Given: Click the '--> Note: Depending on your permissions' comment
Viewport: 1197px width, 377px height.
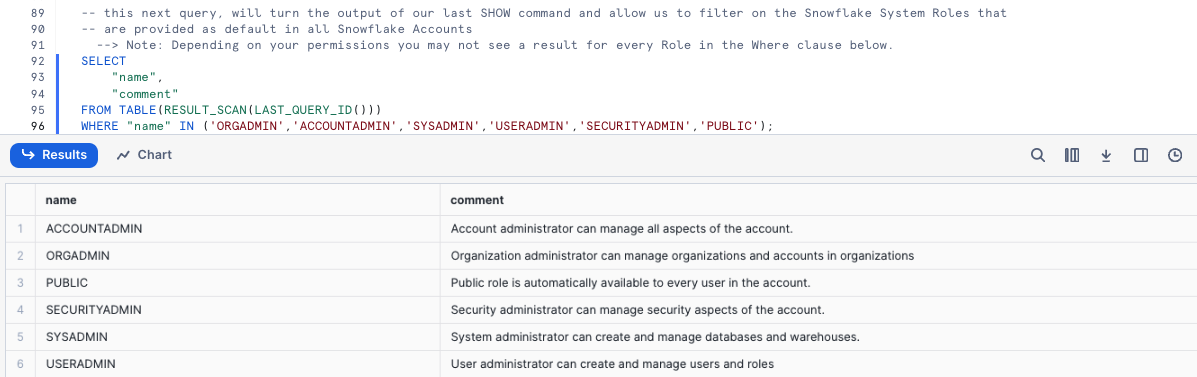Looking at the screenshot, I should point(495,45).
